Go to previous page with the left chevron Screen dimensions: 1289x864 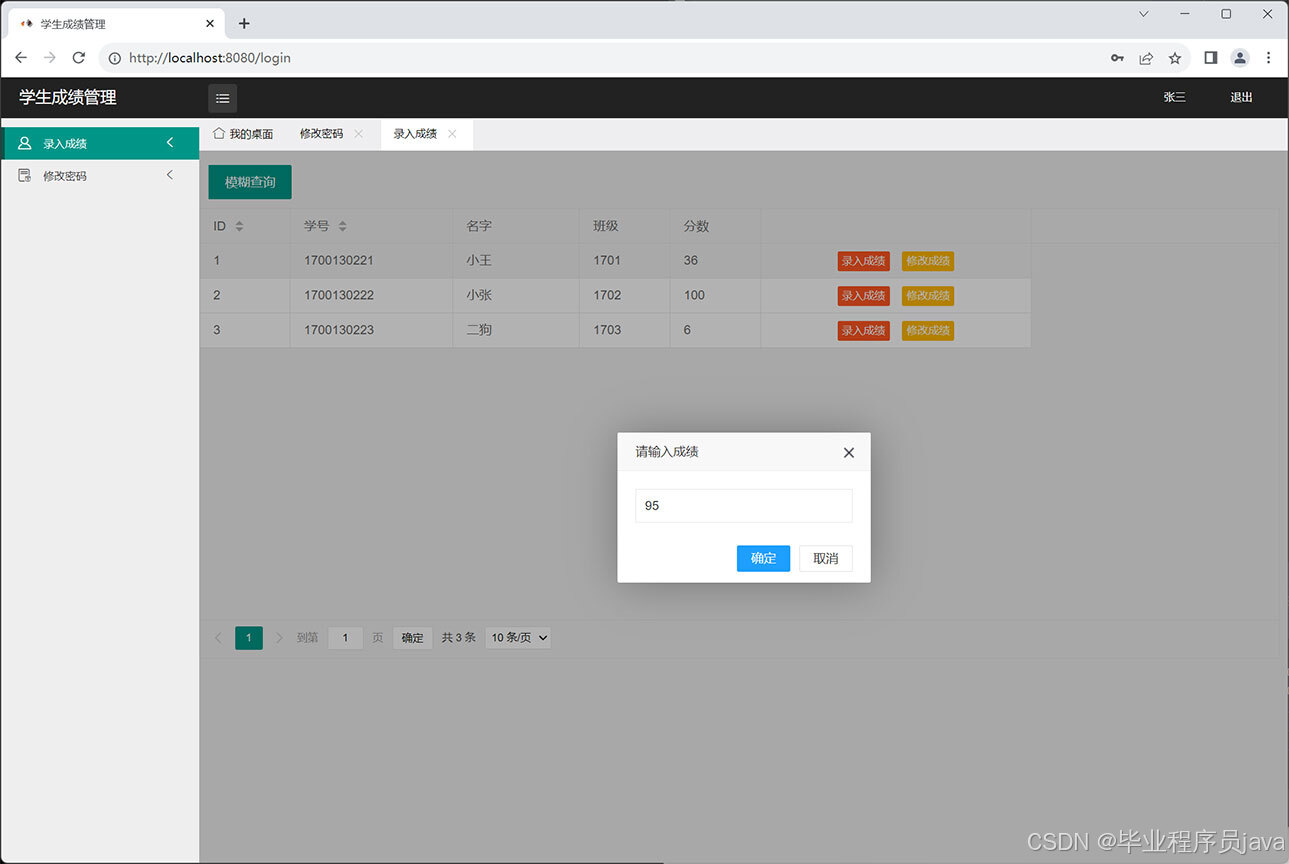(x=218, y=638)
